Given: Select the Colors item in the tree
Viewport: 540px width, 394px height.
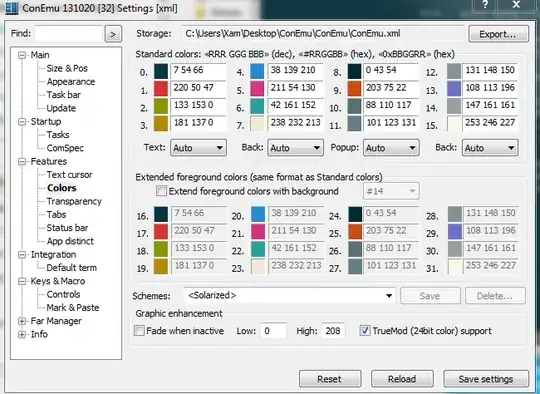Looking at the screenshot, I should coord(62,188).
